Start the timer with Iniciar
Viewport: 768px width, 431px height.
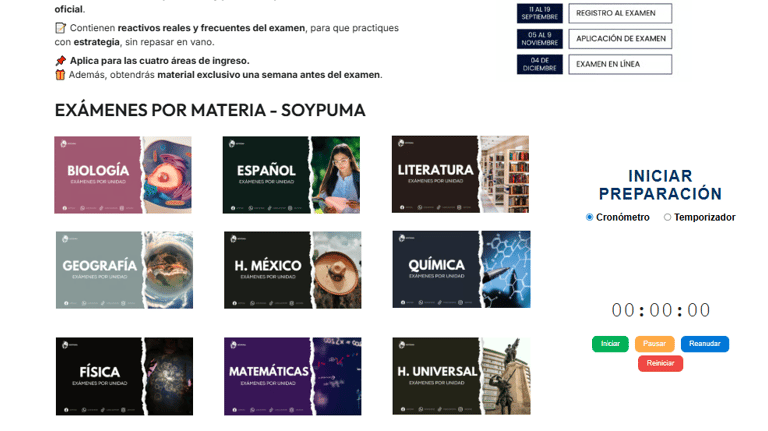(x=610, y=344)
